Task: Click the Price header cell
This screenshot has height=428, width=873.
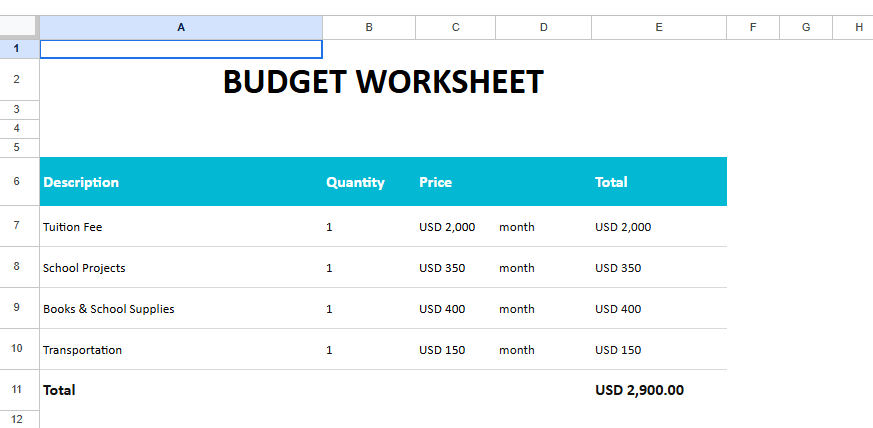Action: 436,182
